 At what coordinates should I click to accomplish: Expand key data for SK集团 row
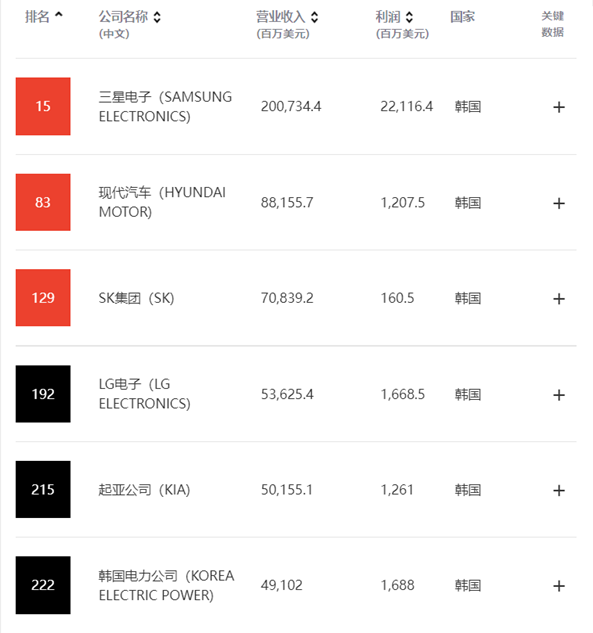coord(559,299)
